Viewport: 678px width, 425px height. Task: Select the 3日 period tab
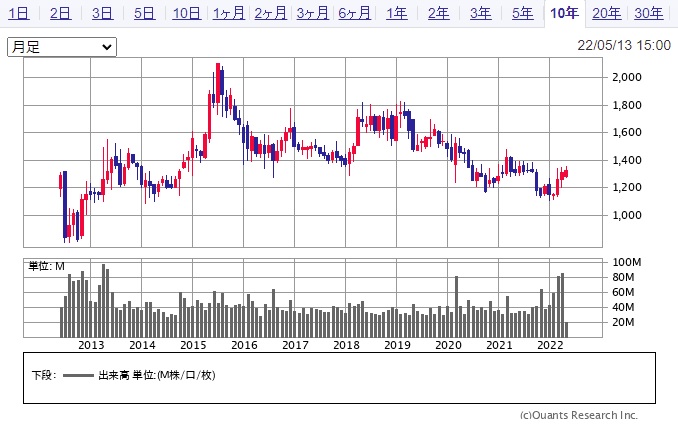tap(102, 13)
